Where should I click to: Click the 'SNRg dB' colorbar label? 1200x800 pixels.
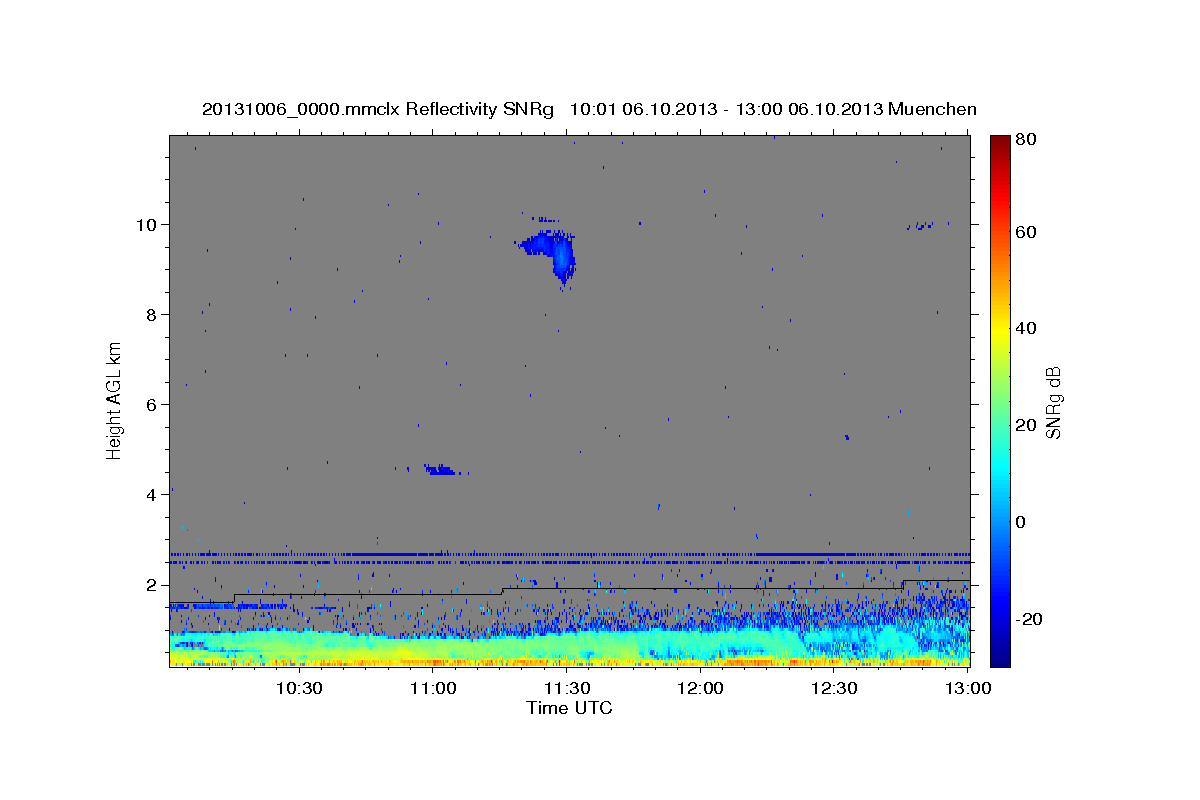point(1053,402)
